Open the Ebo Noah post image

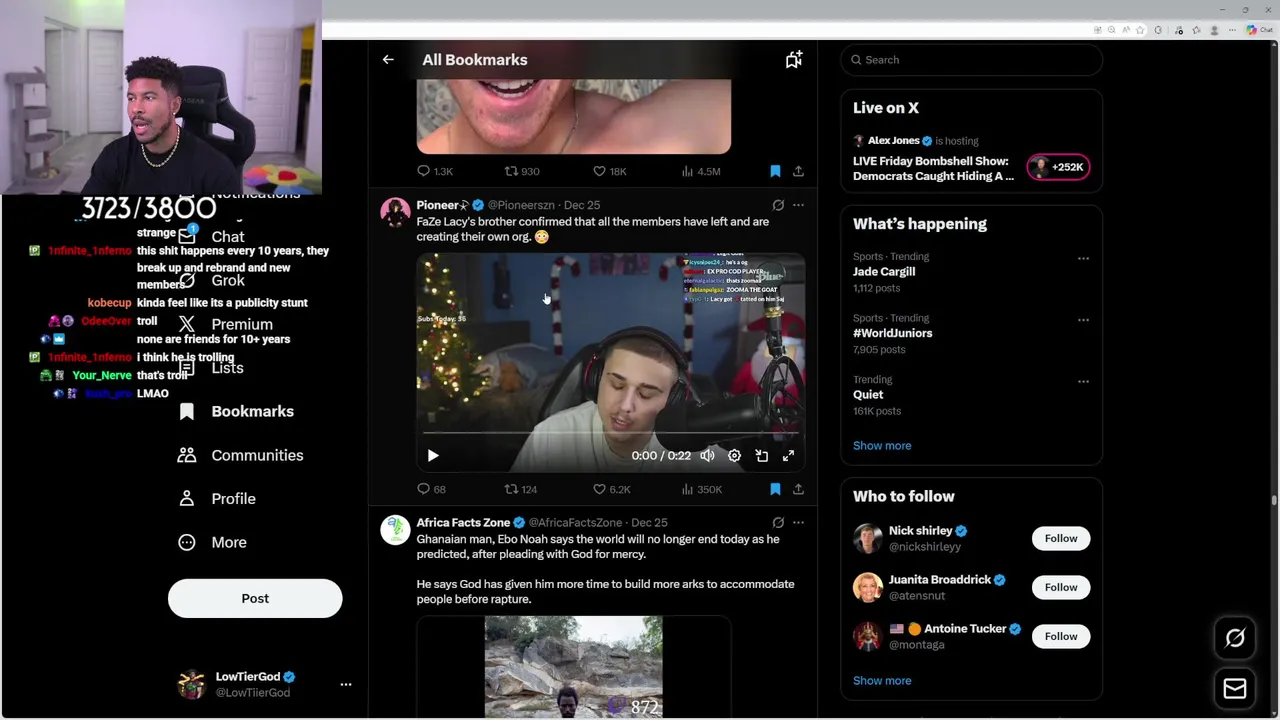point(573,667)
